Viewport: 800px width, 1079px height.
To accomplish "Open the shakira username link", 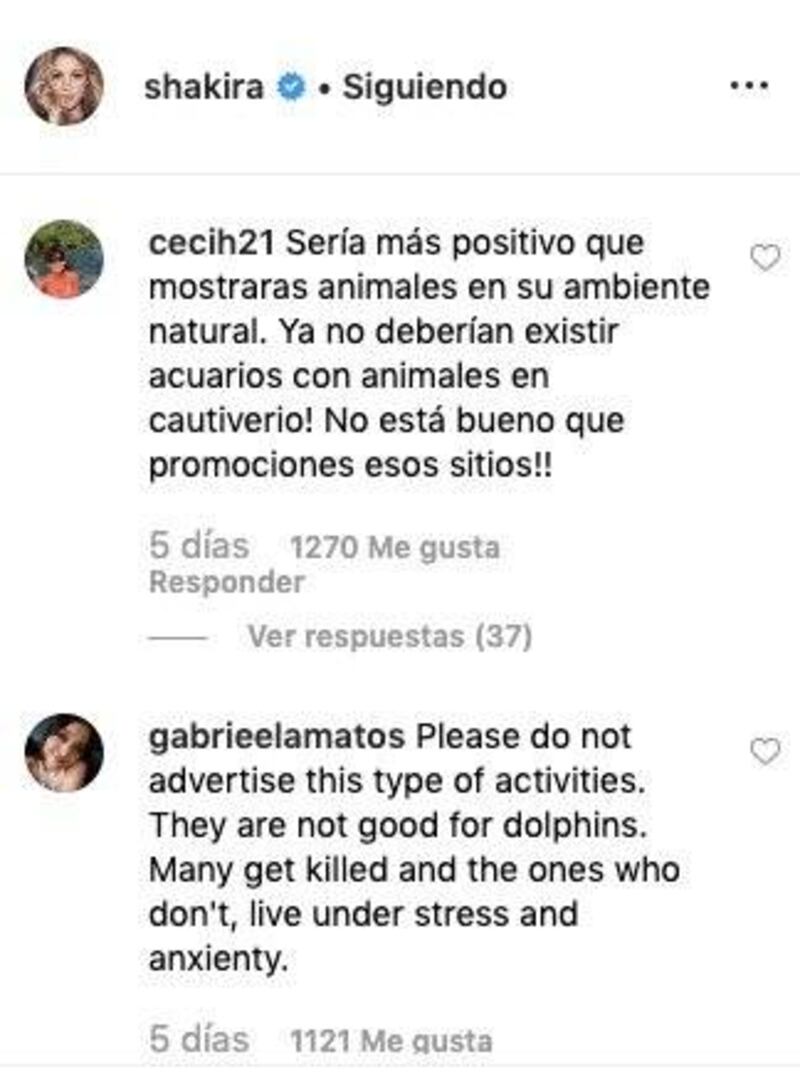I will [x=204, y=87].
